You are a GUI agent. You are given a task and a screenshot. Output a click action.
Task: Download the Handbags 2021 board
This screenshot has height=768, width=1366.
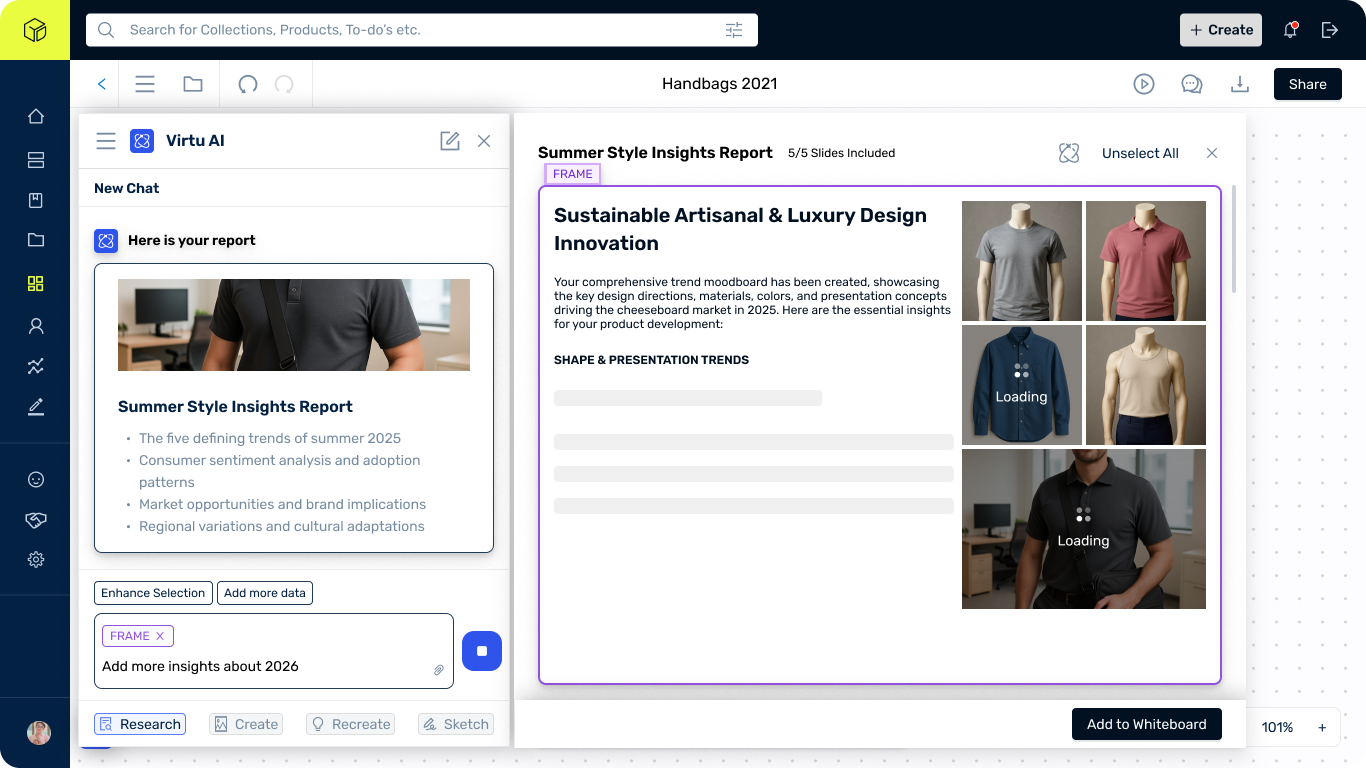1240,84
